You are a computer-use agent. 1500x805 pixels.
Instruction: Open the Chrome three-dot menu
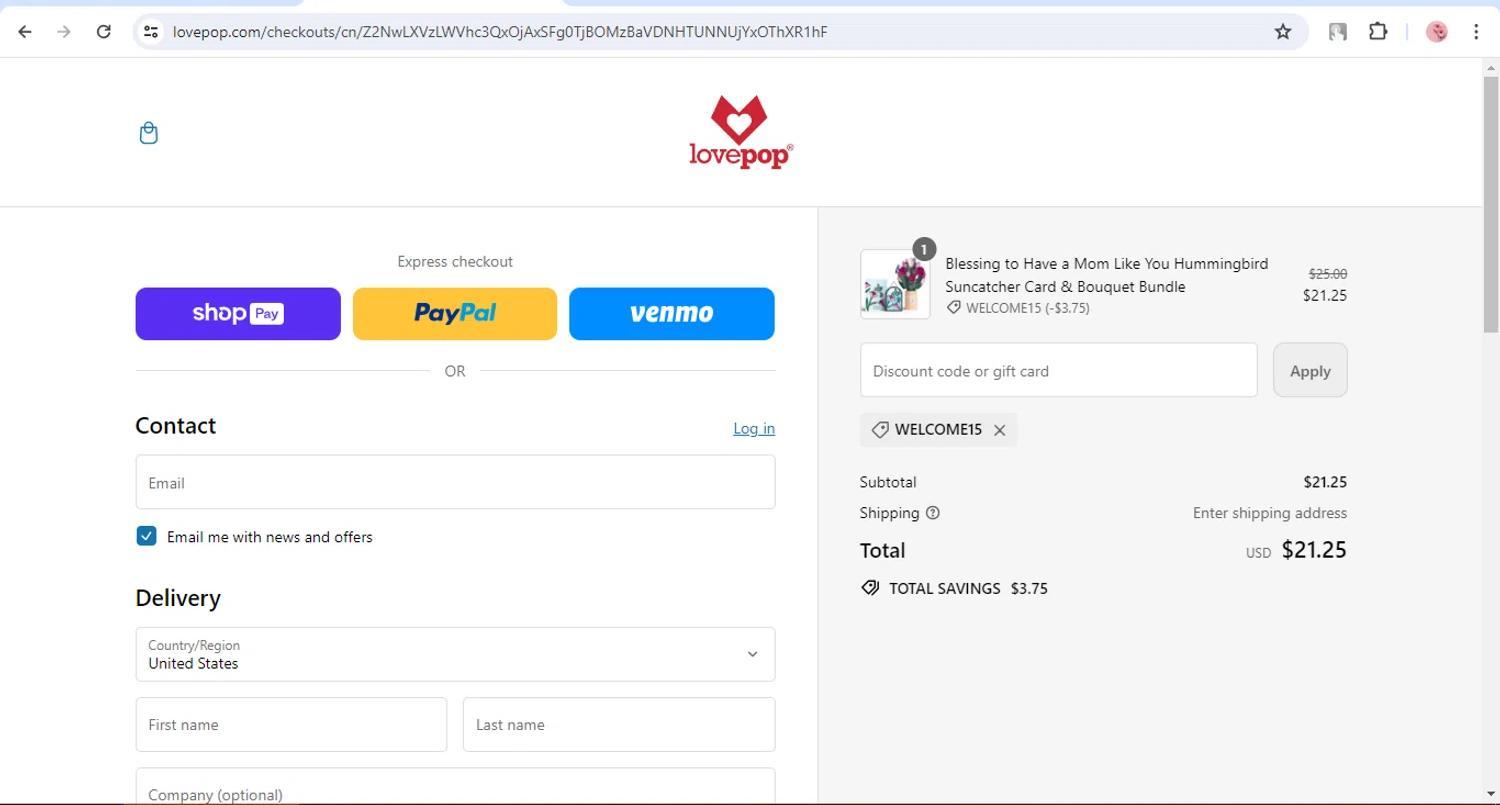click(x=1476, y=32)
